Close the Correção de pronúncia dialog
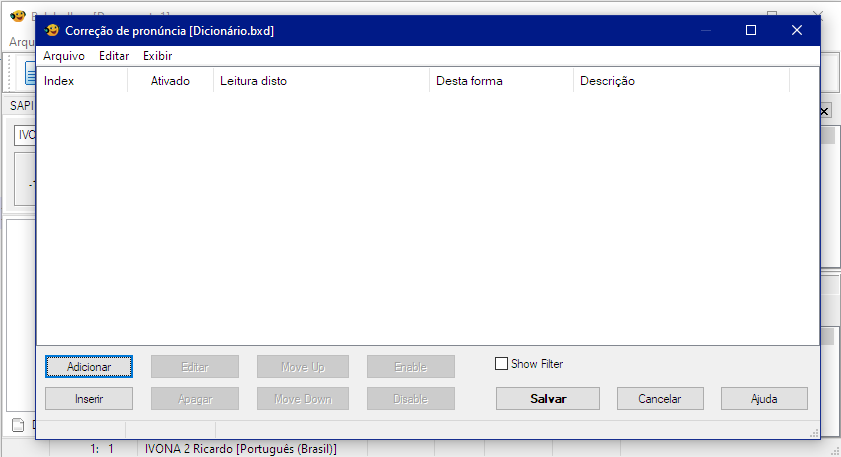This screenshot has height=457, width=841. click(x=797, y=30)
